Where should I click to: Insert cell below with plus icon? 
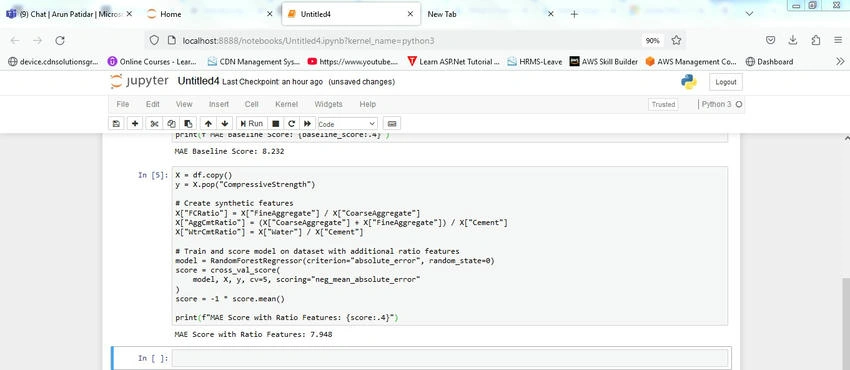click(x=134, y=124)
